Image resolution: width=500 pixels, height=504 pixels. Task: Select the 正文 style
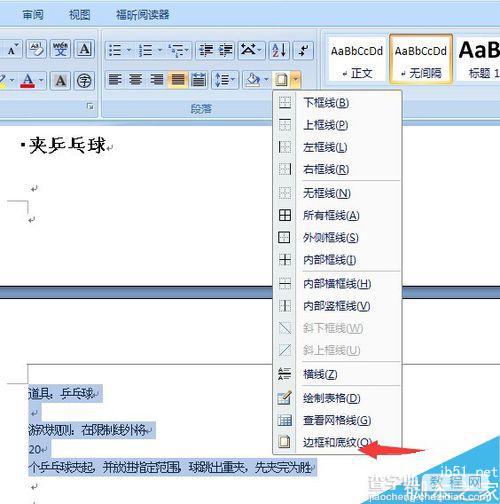357,60
